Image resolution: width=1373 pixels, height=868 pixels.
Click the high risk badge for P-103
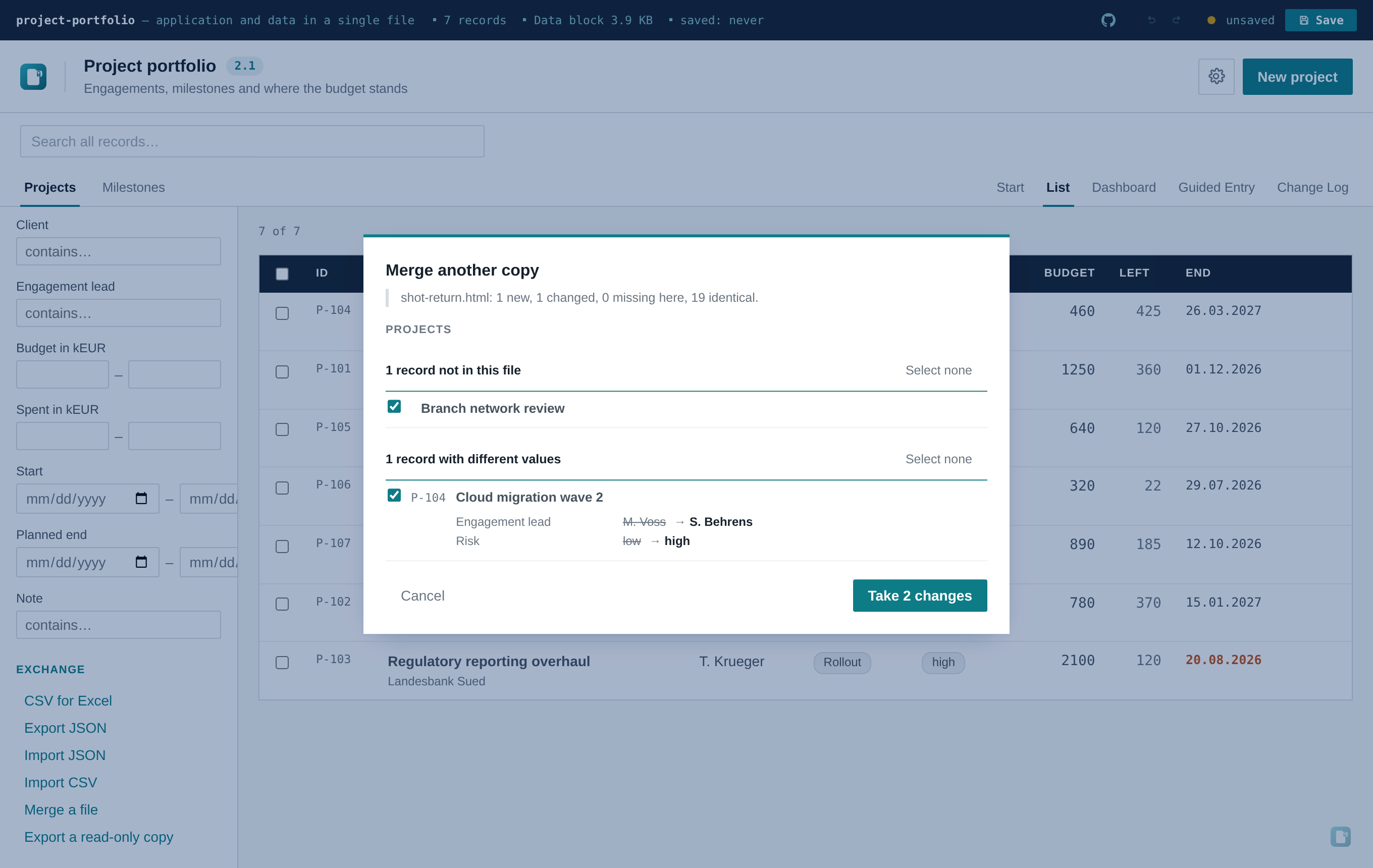pos(943,662)
